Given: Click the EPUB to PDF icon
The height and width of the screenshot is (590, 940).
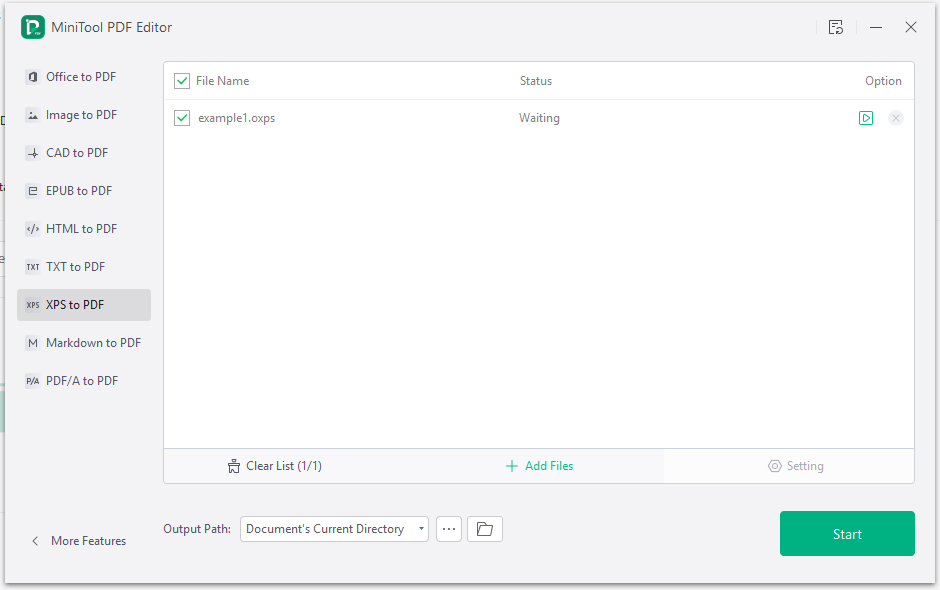Looking at the screenshot, I should [x=33, y=191].
